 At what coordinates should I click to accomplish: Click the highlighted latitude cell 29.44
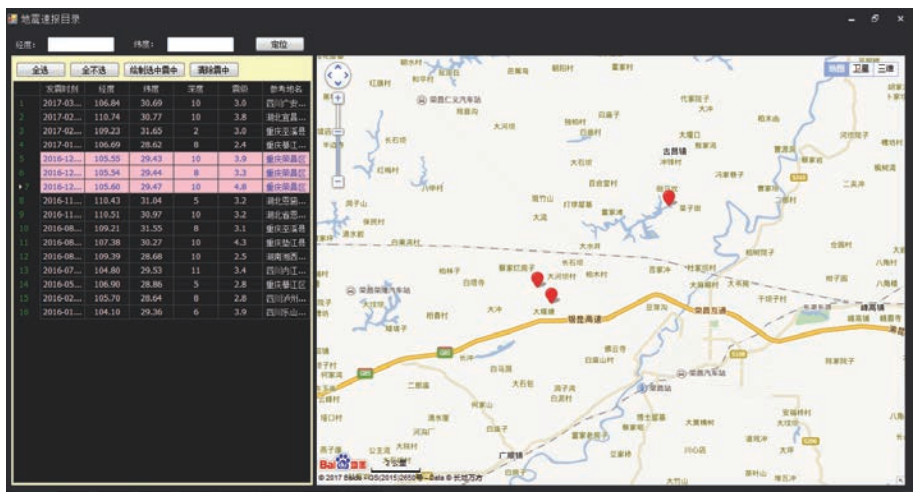(151, 173)
